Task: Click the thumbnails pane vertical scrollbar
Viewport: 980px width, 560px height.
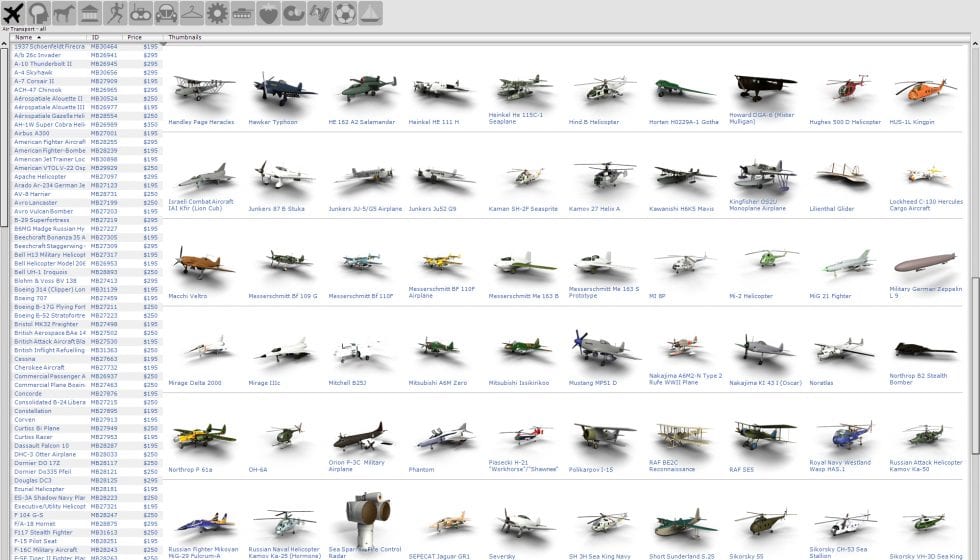Action: click(x=974, y=300)
